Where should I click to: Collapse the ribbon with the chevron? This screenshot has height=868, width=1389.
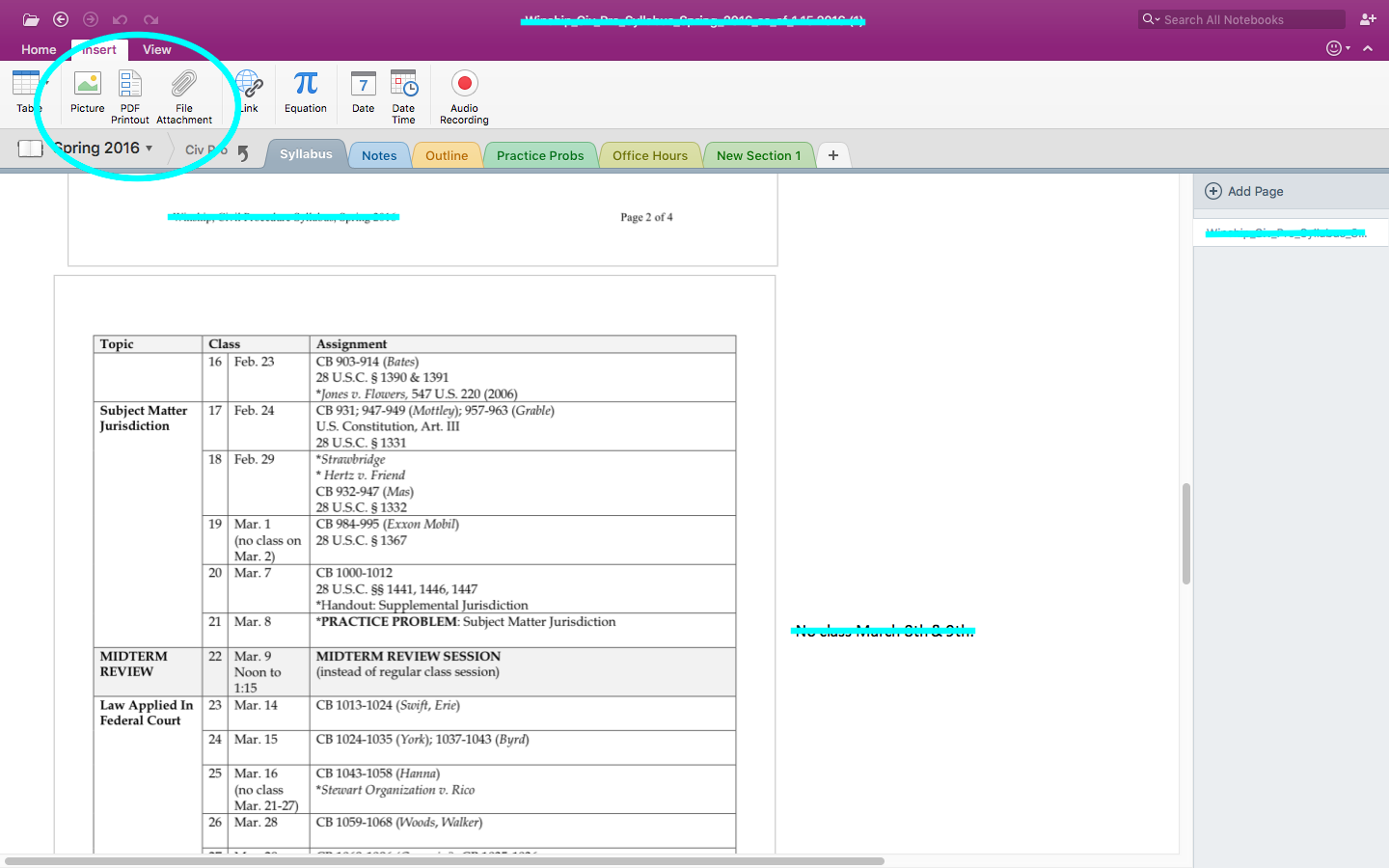[1368, 48]
